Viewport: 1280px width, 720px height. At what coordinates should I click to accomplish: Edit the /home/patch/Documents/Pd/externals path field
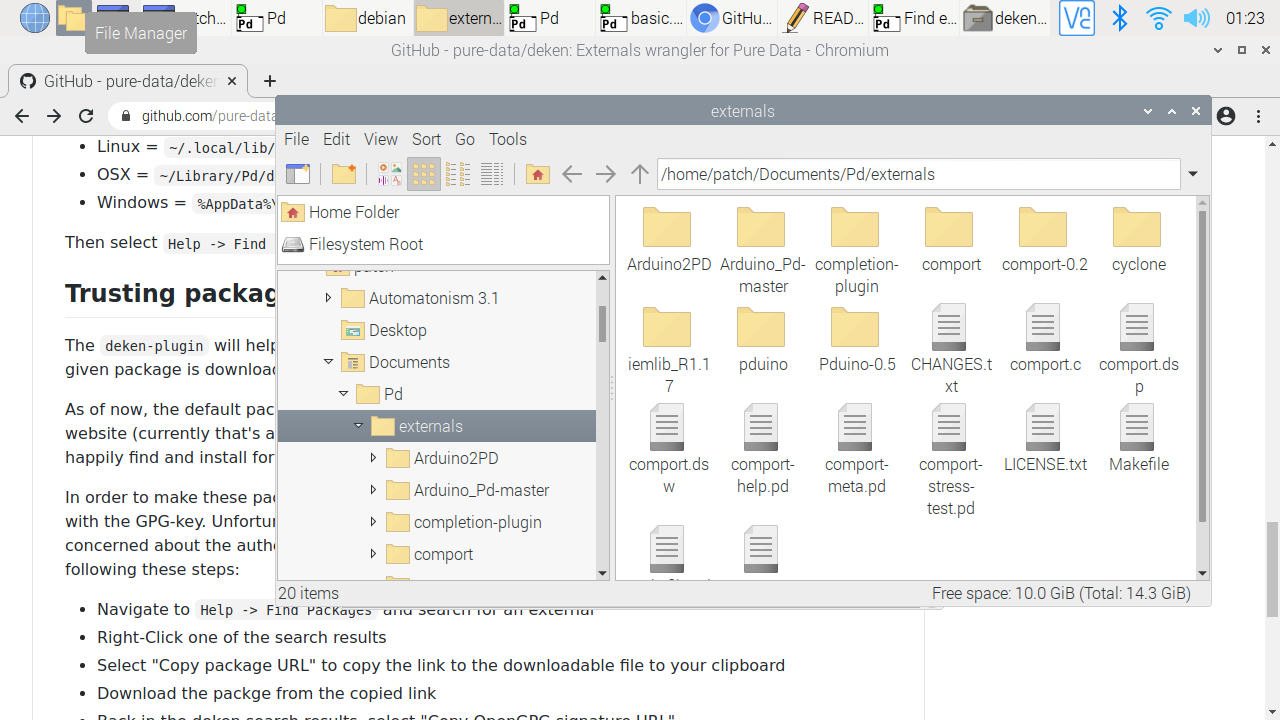[918, 174]
